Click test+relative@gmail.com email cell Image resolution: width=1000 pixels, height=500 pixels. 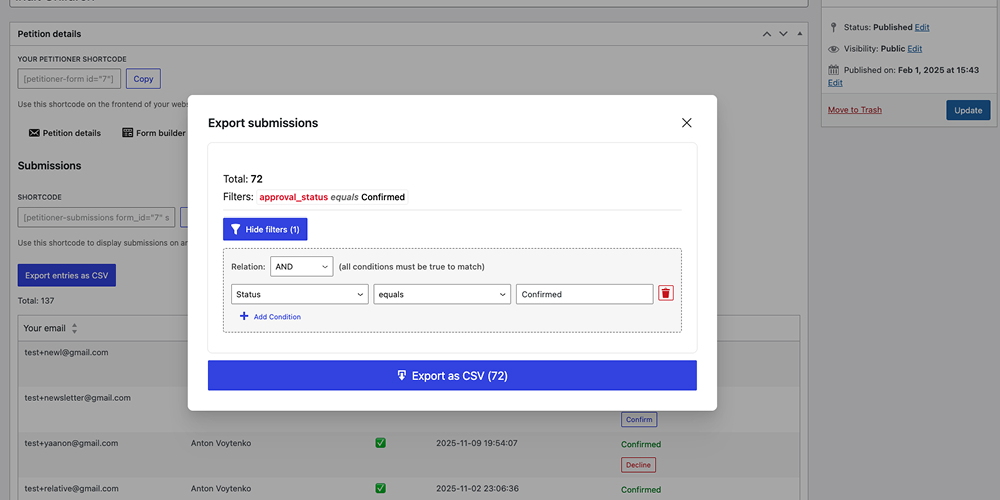[71, 488]
